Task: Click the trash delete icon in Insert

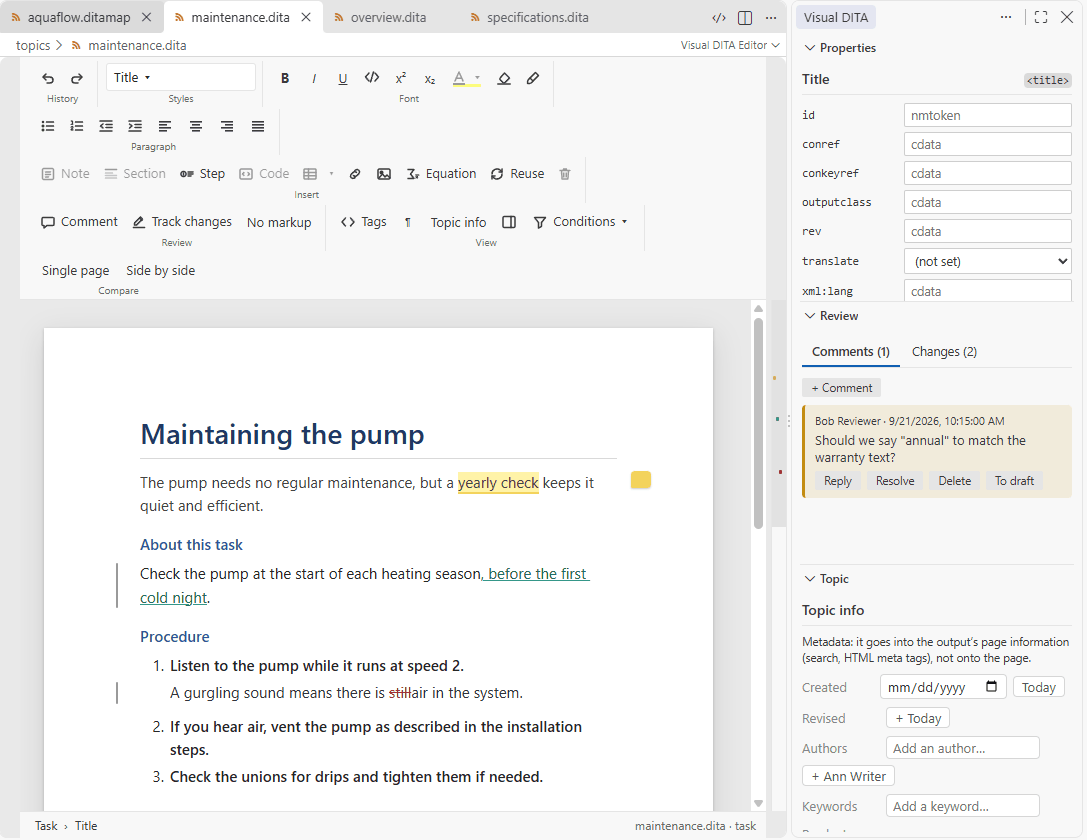Action: coord(565,174)
